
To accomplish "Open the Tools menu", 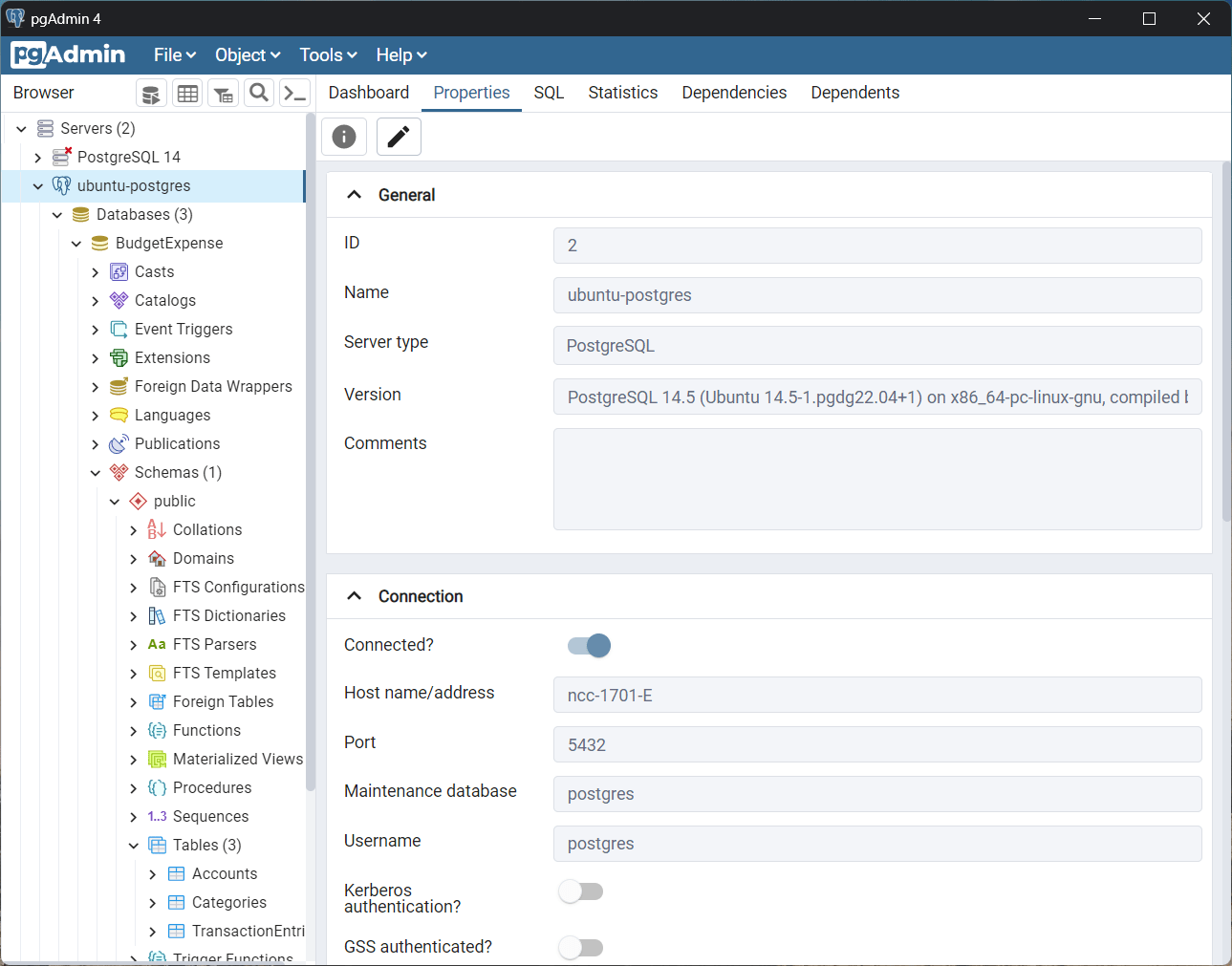I will 327,54.
